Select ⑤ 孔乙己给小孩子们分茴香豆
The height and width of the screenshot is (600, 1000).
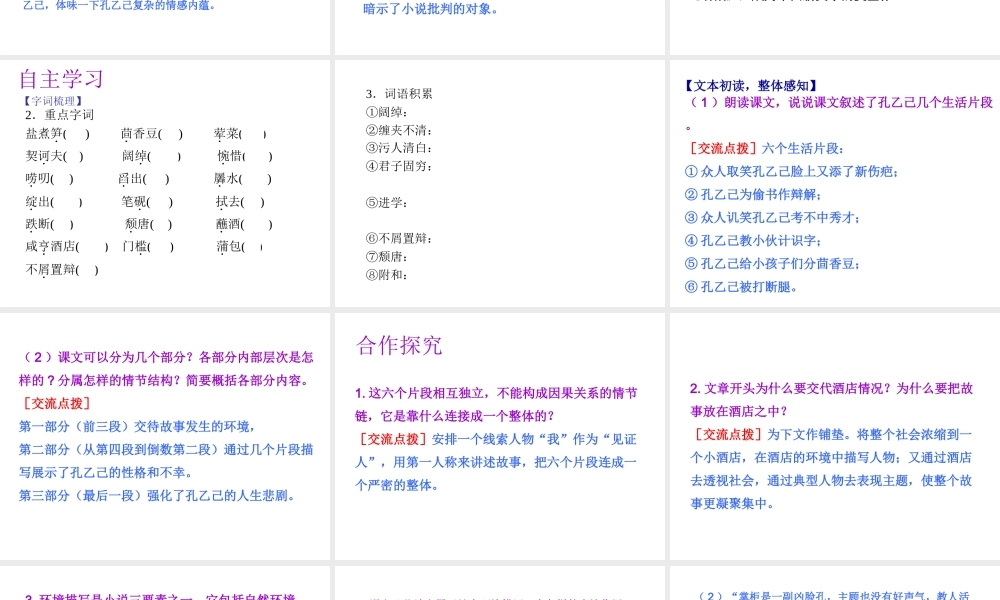[x=772, y=263]
